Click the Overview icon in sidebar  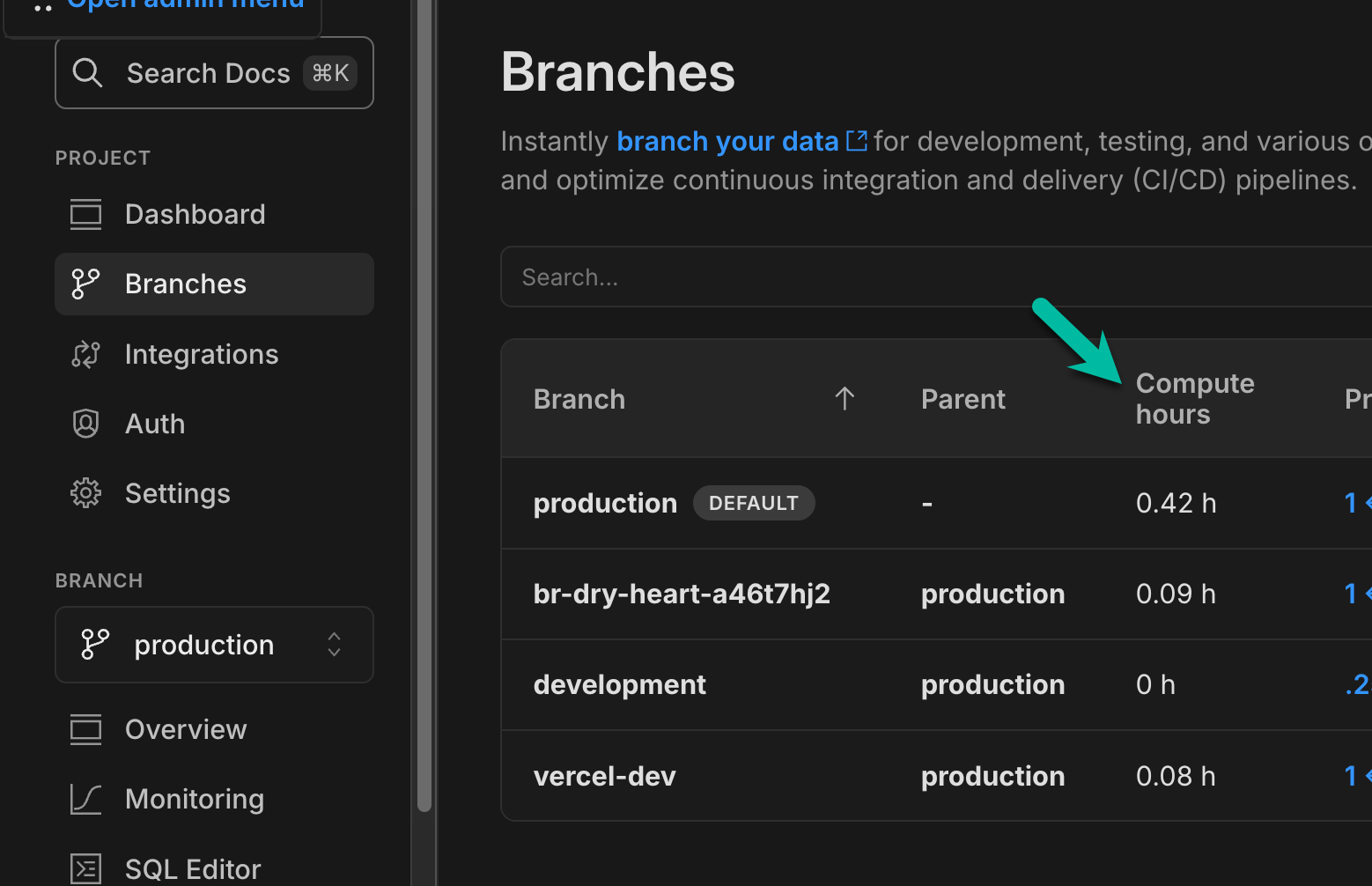tap(85, 729)
